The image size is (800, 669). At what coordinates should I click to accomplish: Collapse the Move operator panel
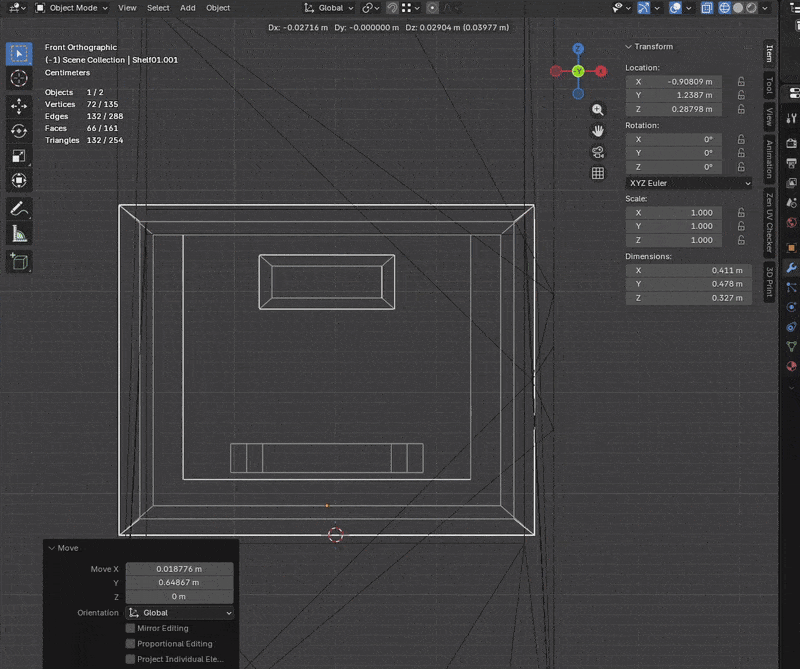tap(52, 548)
